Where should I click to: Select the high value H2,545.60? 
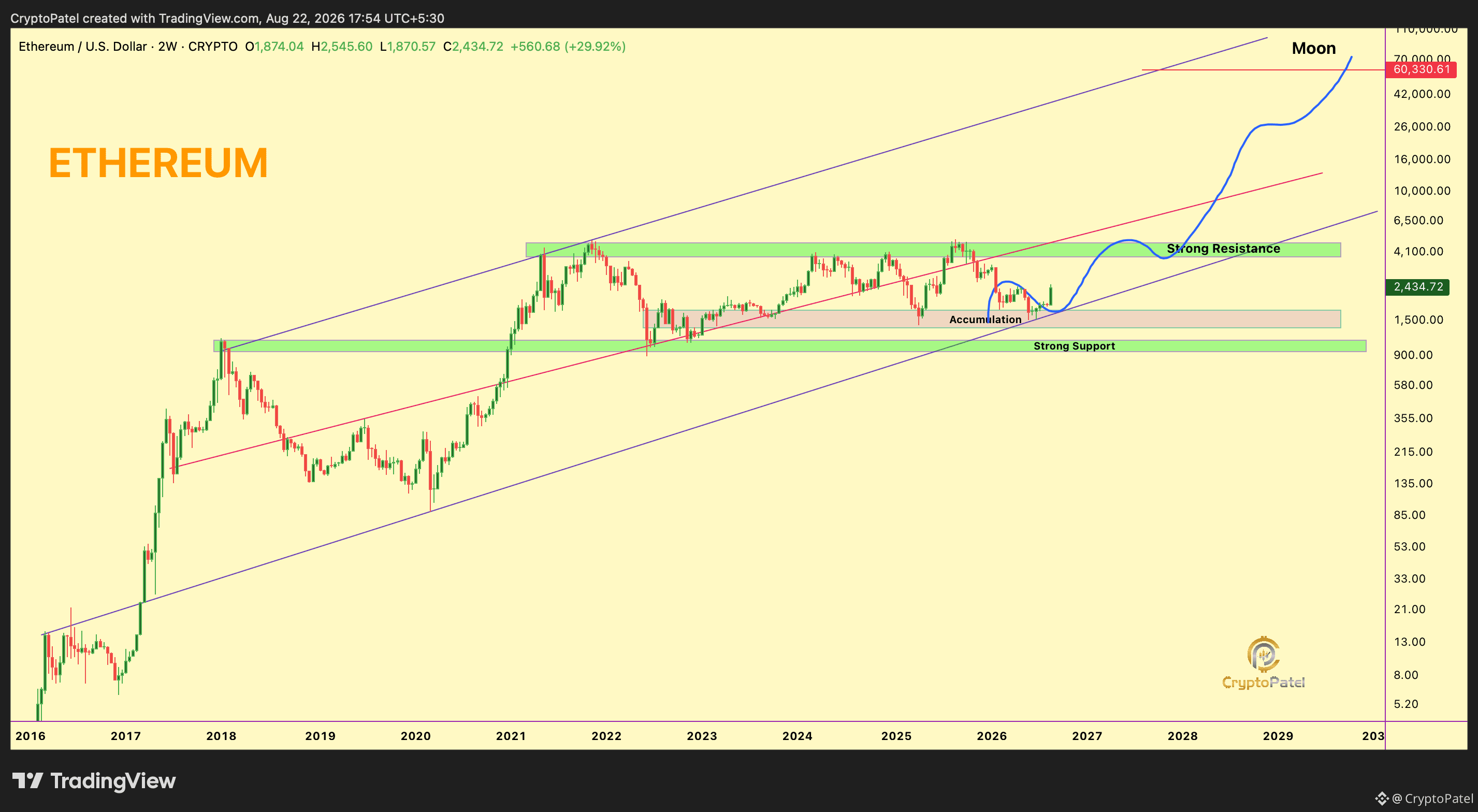point(342,47)
